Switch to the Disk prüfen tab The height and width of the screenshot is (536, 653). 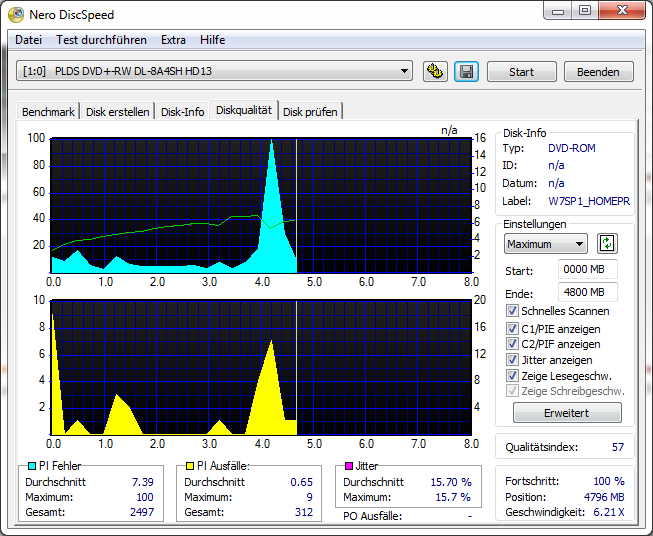310,112
